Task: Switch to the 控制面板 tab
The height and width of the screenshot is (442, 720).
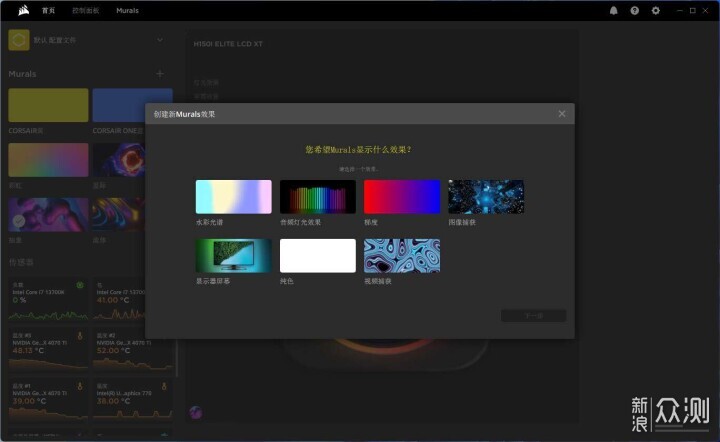Action: click(x=85, y=11)
